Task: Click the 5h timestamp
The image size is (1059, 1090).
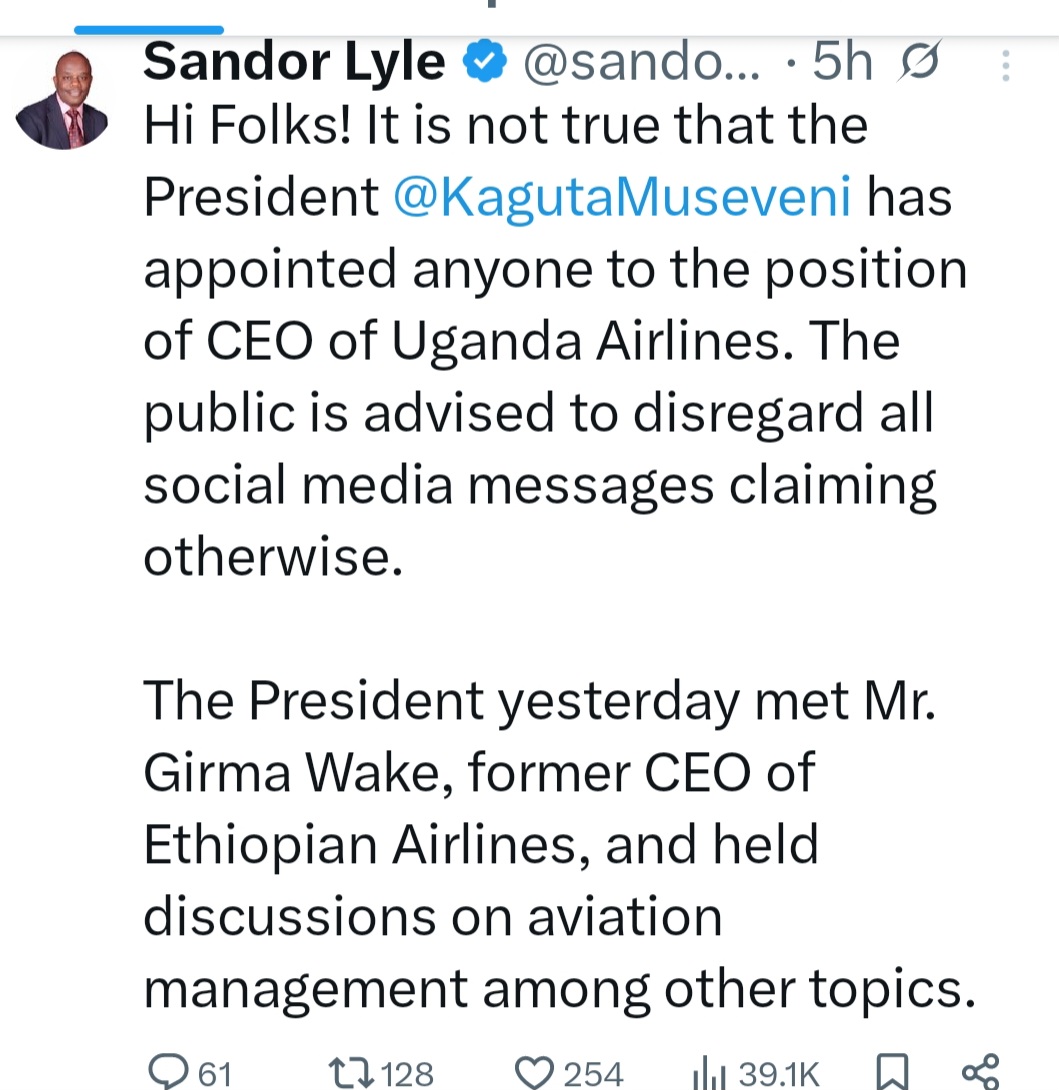Action: (x=842, y=65)
